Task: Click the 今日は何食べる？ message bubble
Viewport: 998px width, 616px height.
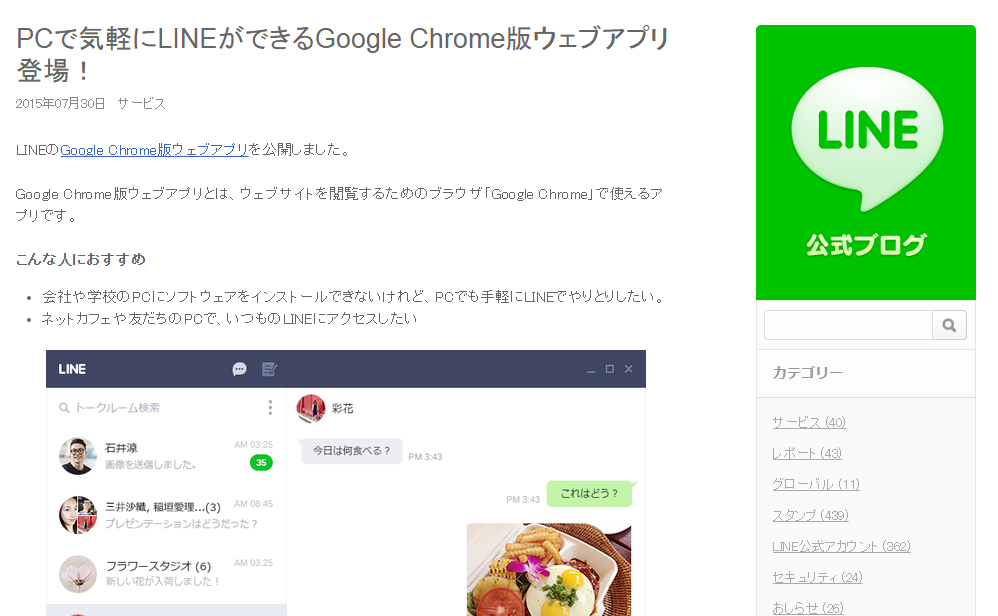Action: click(x=351, y=451)
